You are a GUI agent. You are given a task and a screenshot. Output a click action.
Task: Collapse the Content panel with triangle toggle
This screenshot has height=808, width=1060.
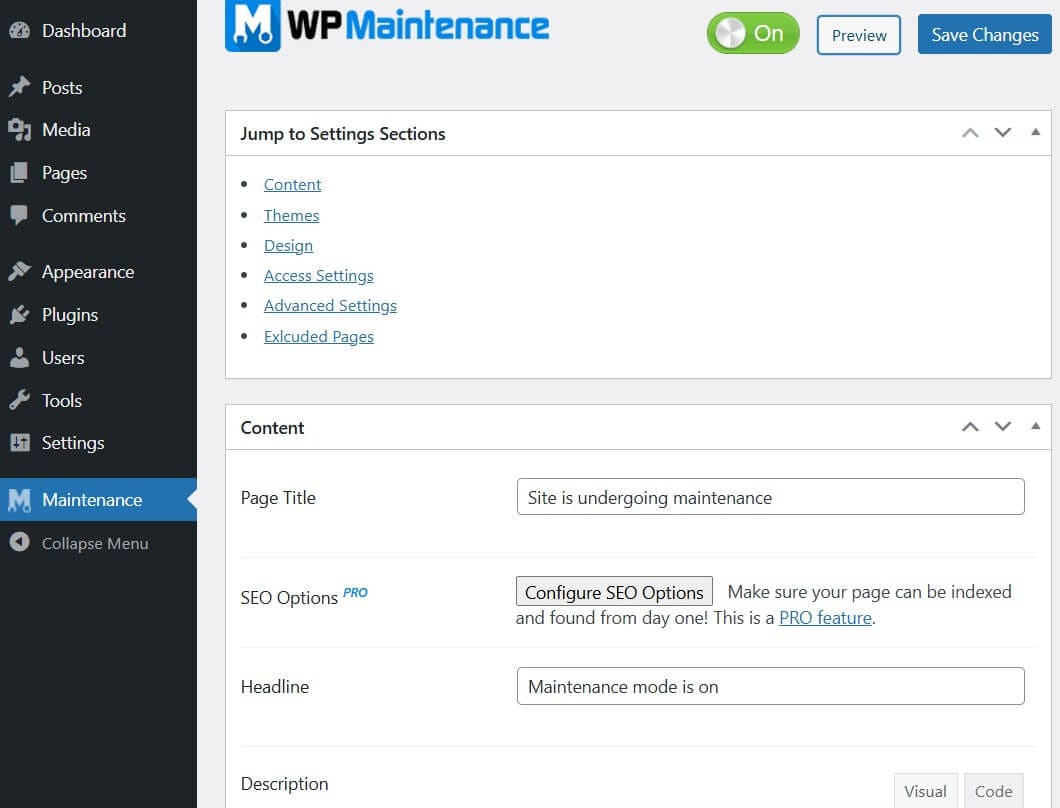(1035, 426)
